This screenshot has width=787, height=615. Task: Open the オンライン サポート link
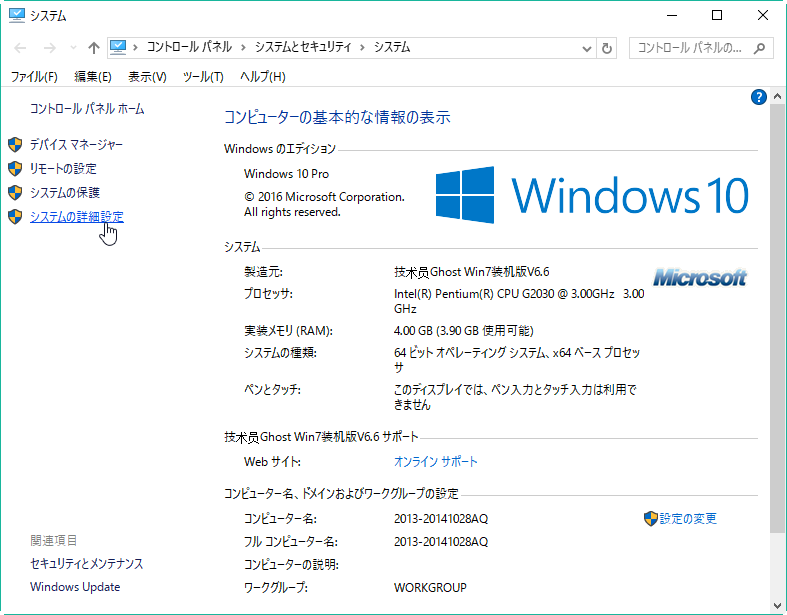436,461
